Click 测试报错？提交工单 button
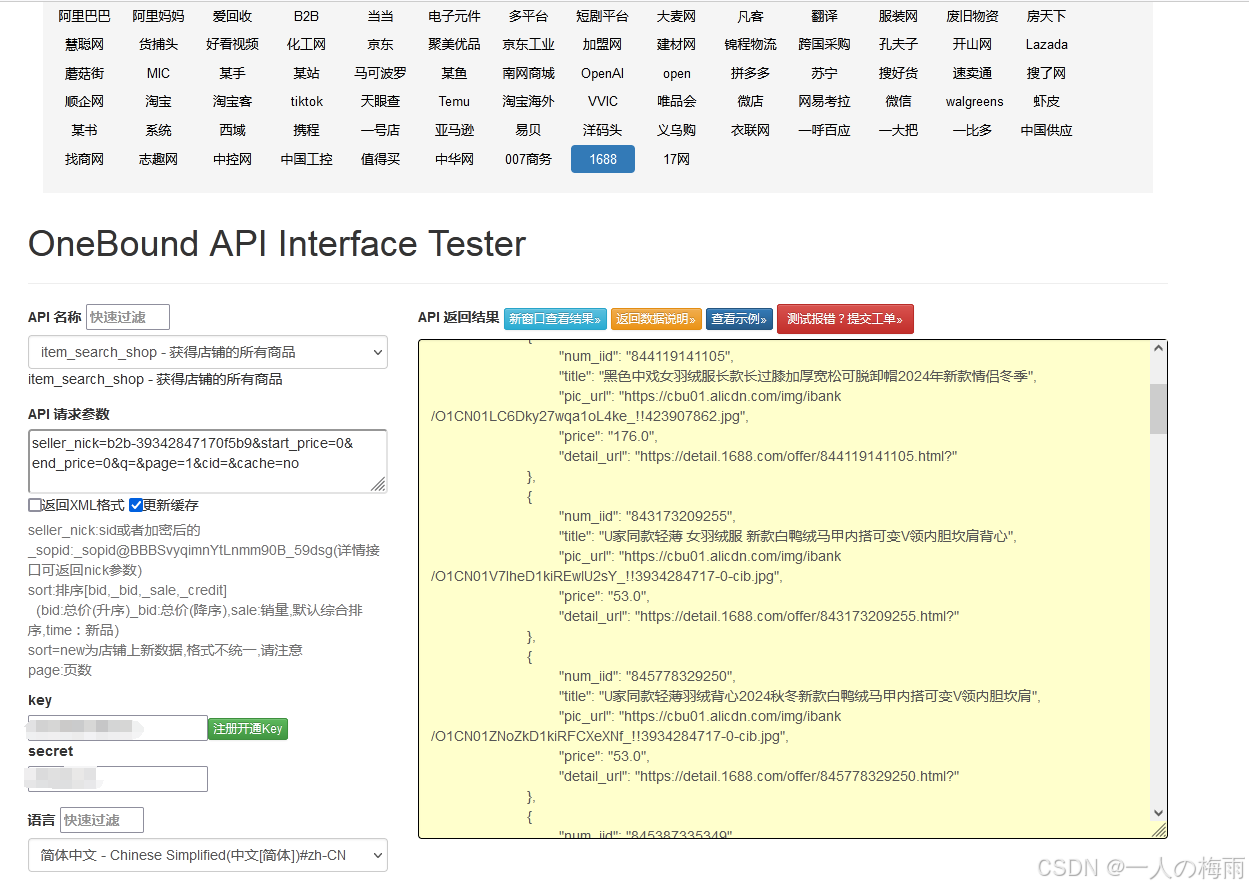This screenshot has height=887, width=1249. click(845, 319)
